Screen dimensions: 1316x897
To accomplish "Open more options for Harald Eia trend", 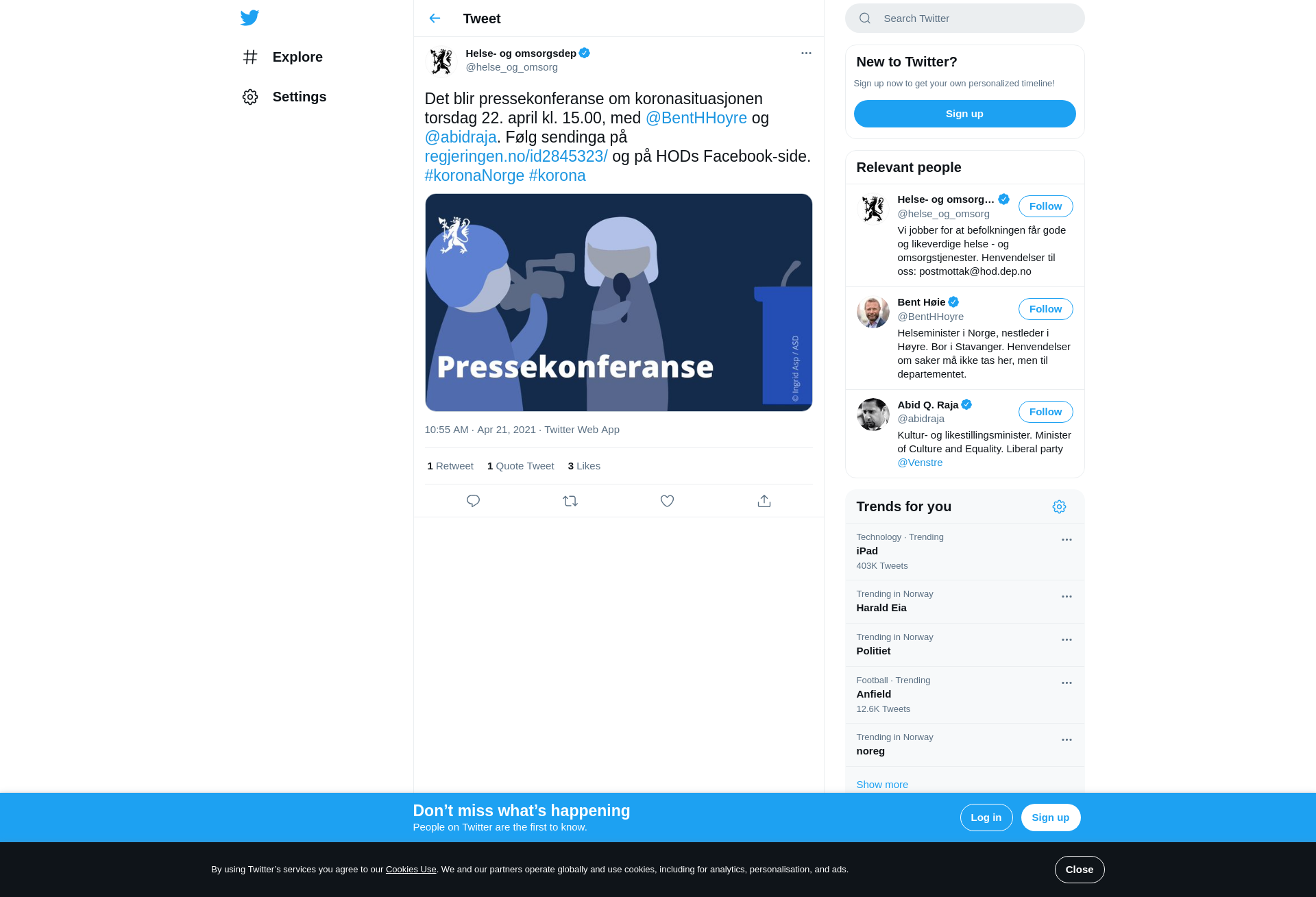I will (1067, 597).
